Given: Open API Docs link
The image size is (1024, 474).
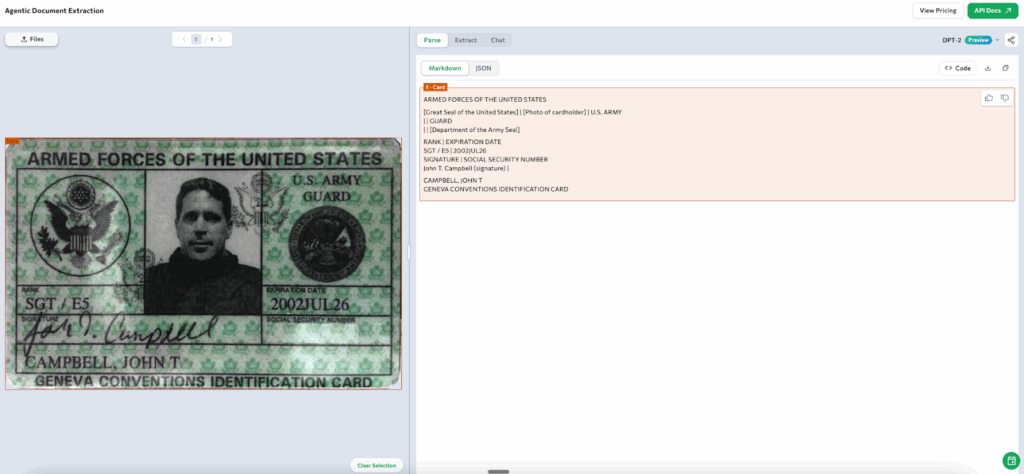Looking at the screenshot, I should [x=992, y=11].
